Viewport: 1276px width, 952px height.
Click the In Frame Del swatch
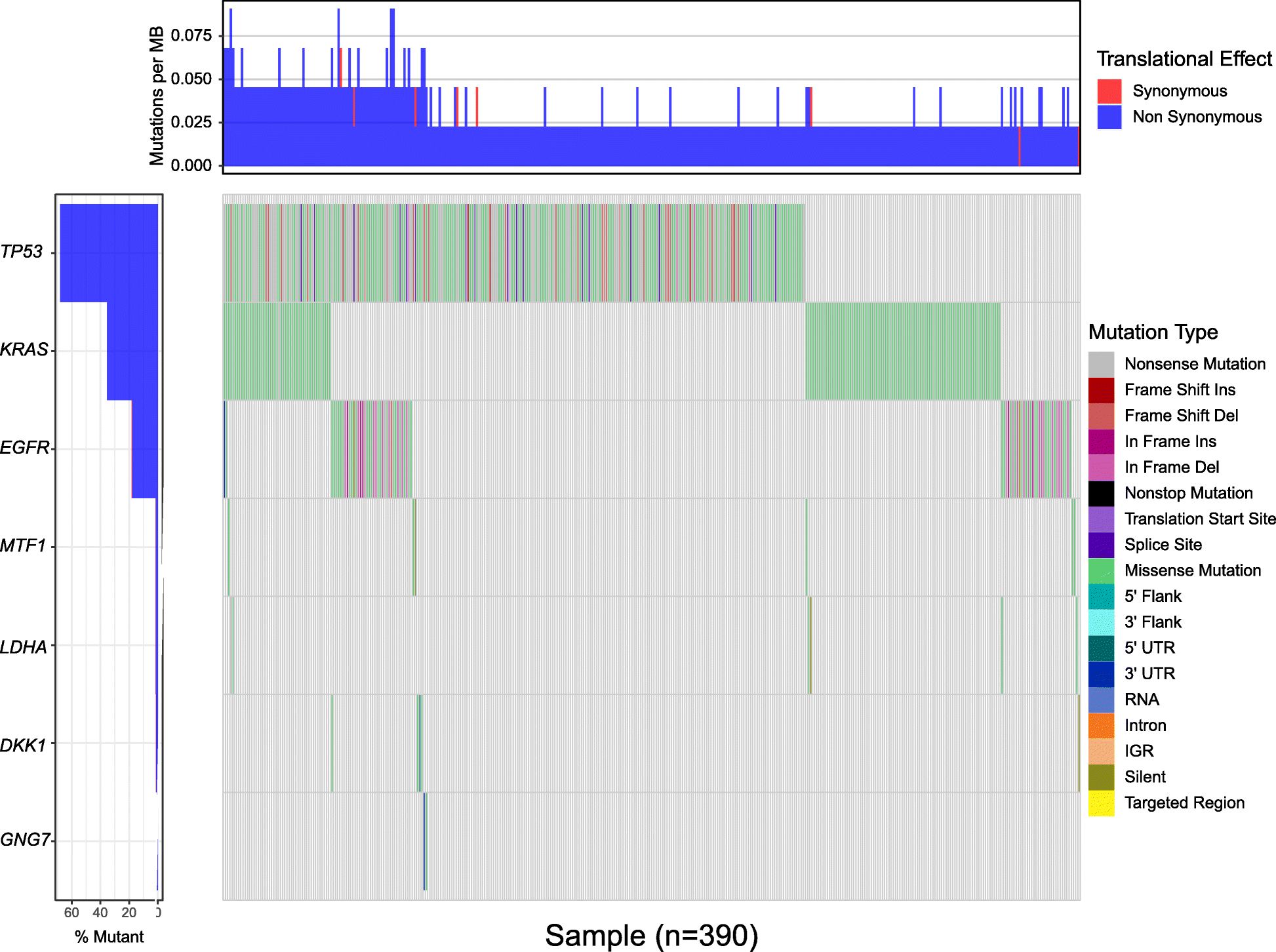click(x=1101, y=467)
